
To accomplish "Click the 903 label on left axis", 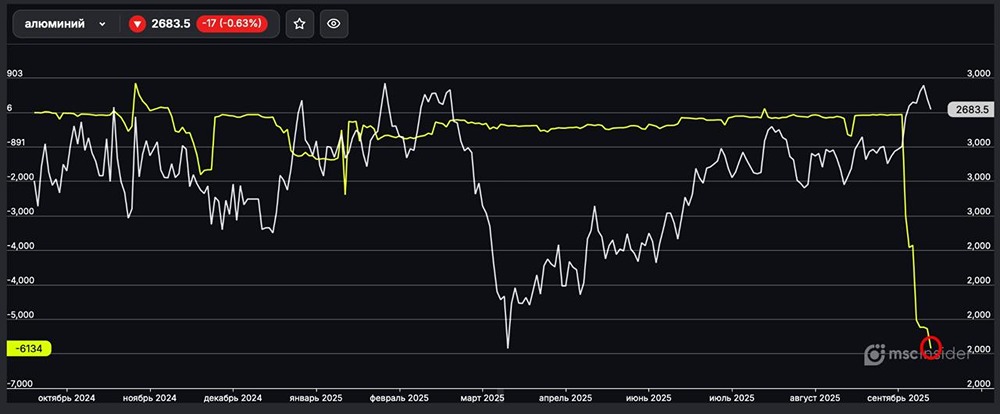I will (15, 74).
